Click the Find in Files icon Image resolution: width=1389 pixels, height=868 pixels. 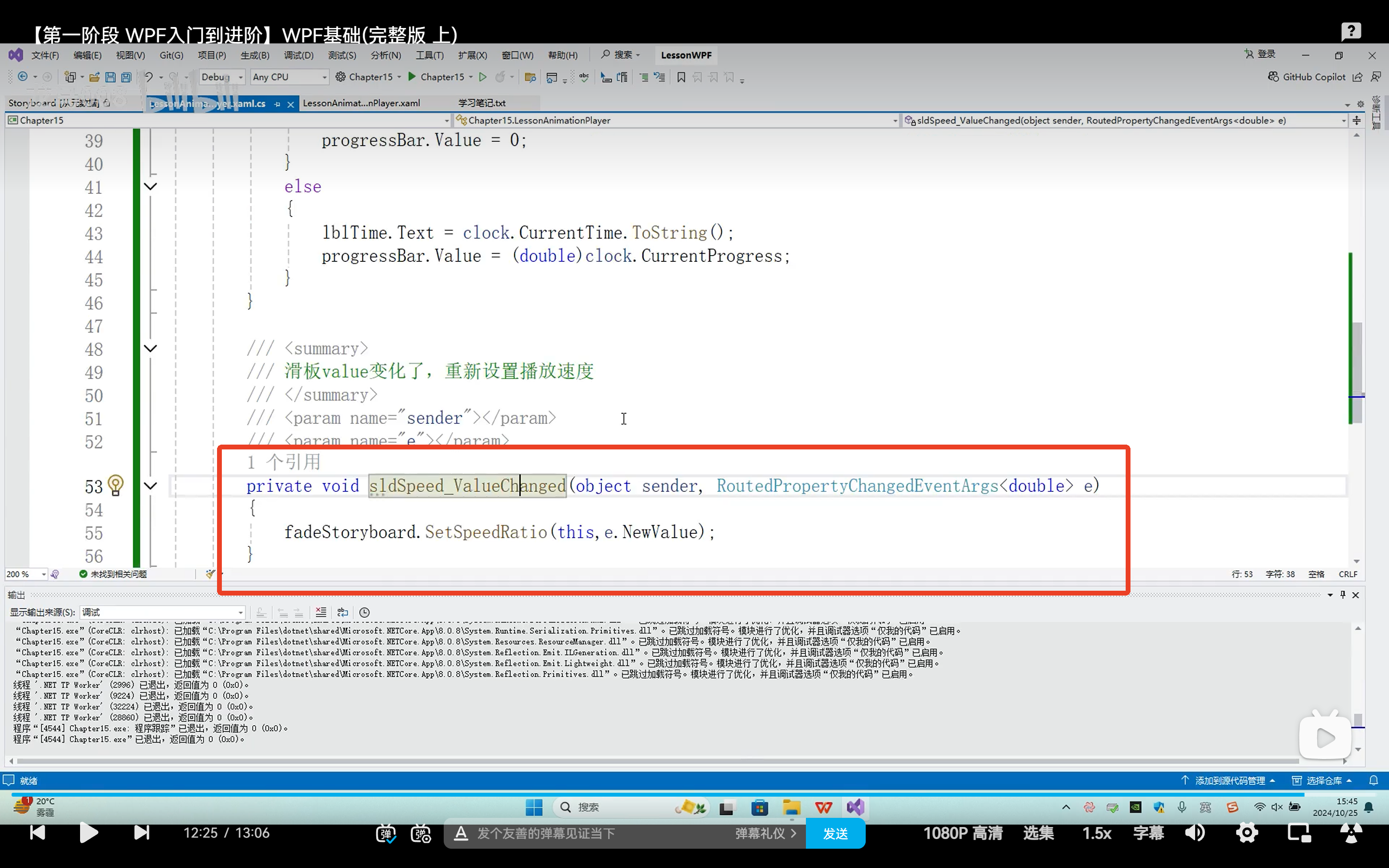tap(530, 77)
